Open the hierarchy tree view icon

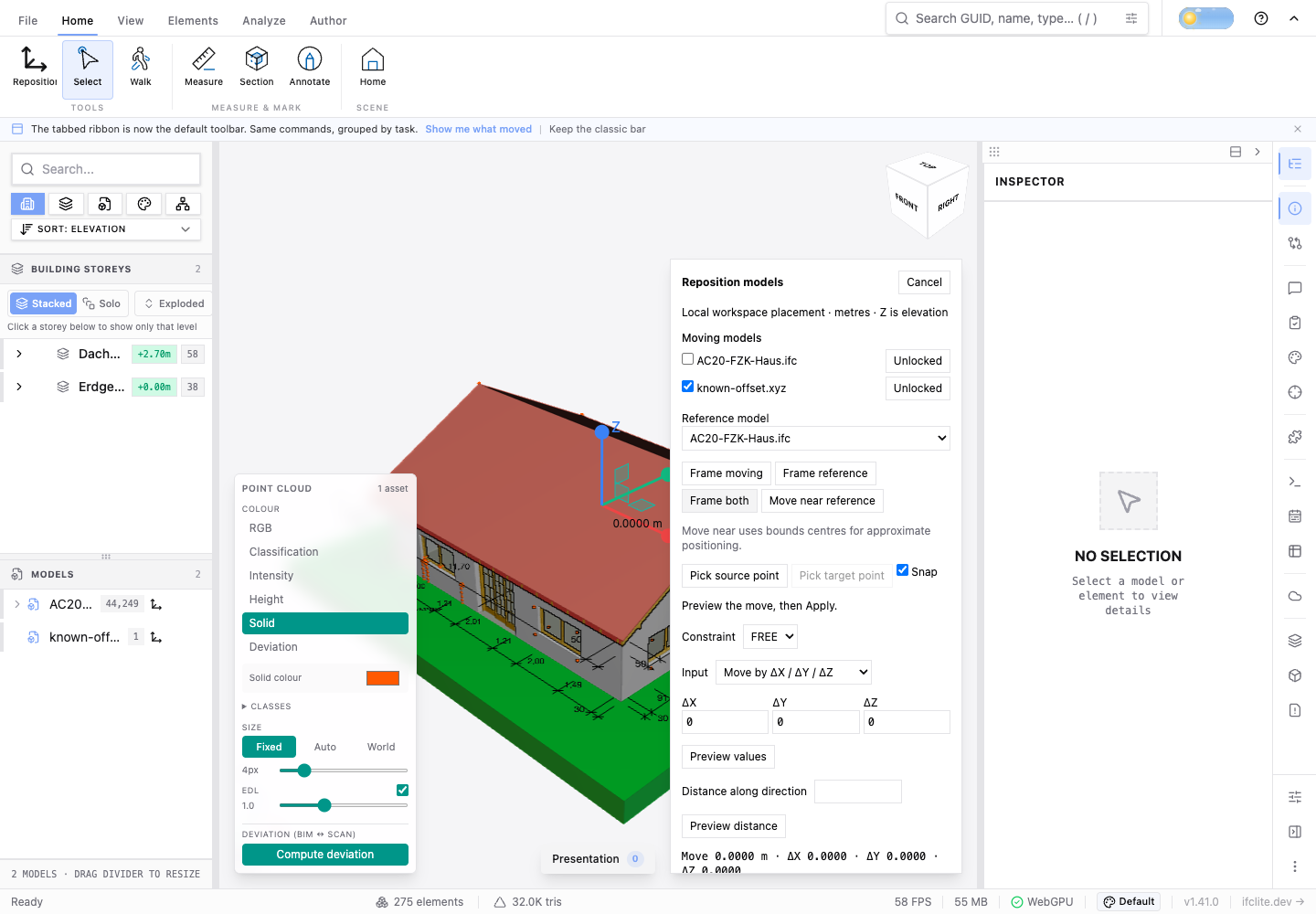[x=183, y=204]
